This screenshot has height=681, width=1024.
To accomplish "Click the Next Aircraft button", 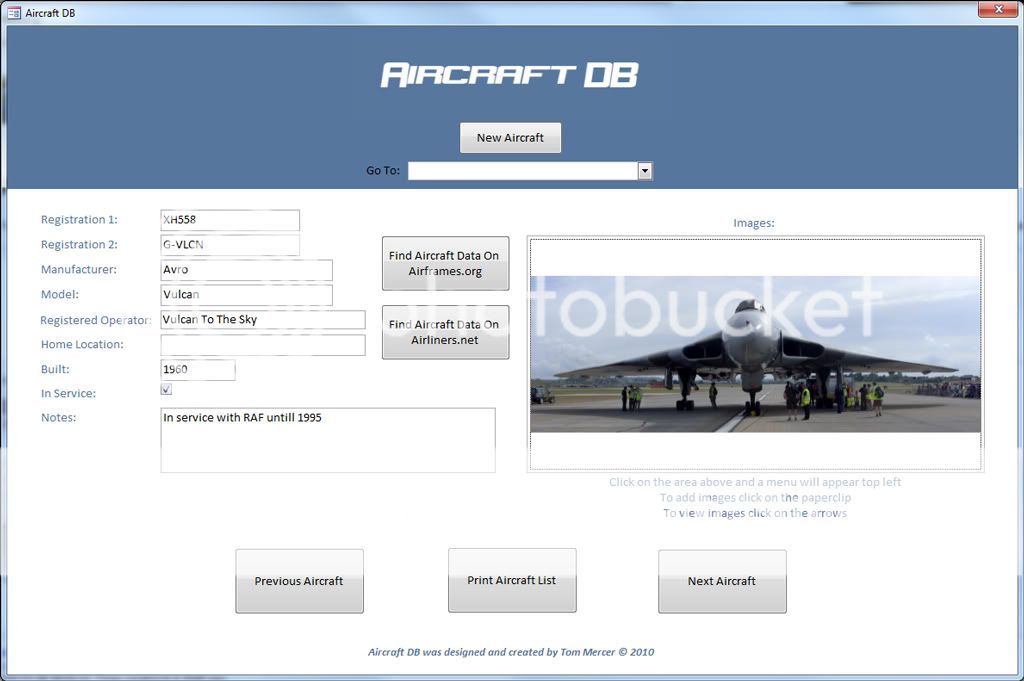I will [x=722, y=581].
